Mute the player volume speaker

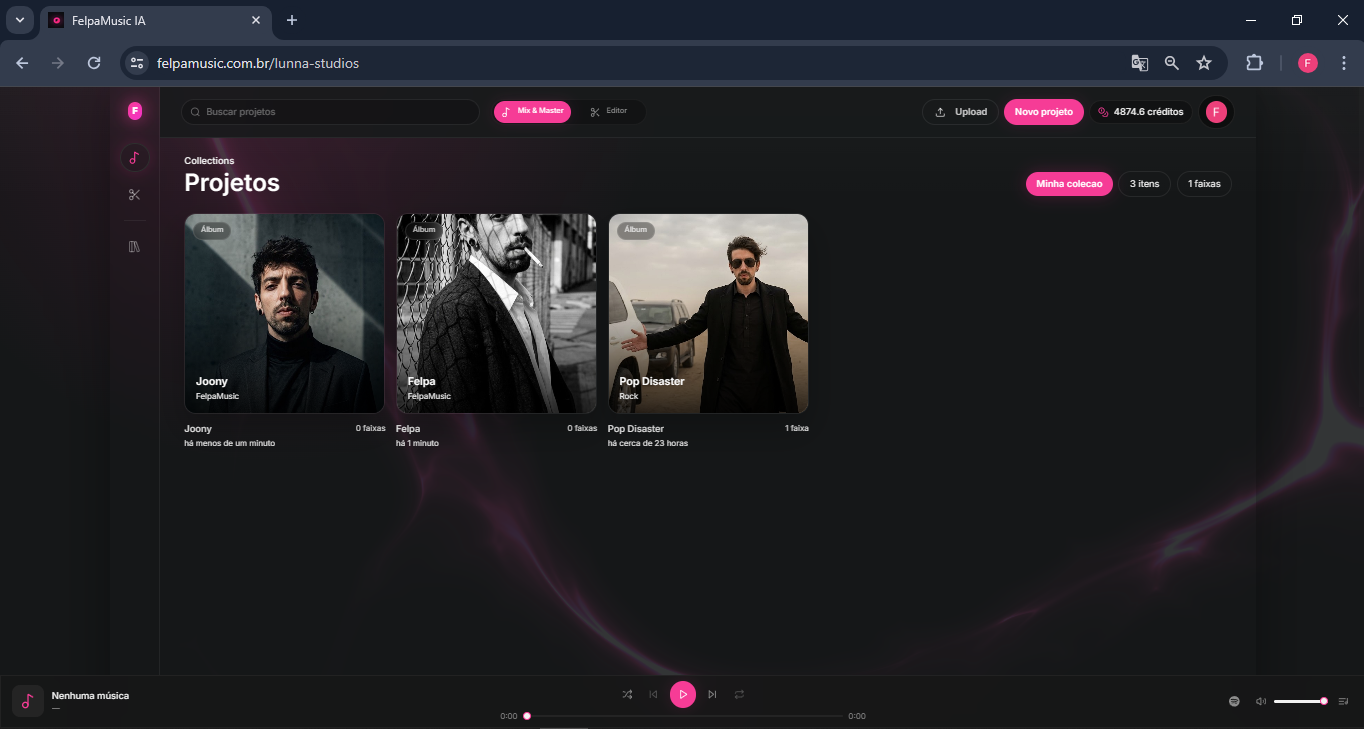1260,701
